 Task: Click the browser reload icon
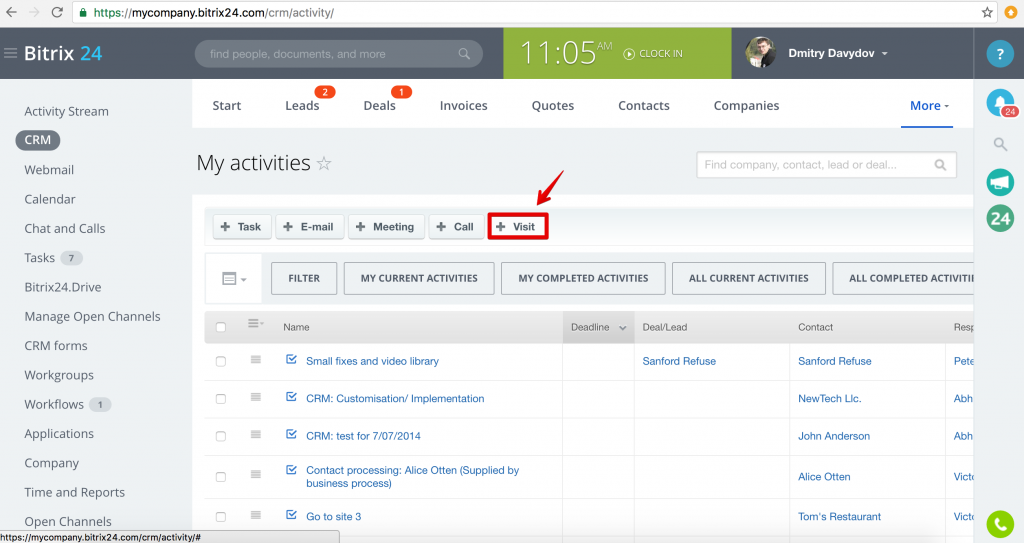pyautogui.click(x=57, y=12)
